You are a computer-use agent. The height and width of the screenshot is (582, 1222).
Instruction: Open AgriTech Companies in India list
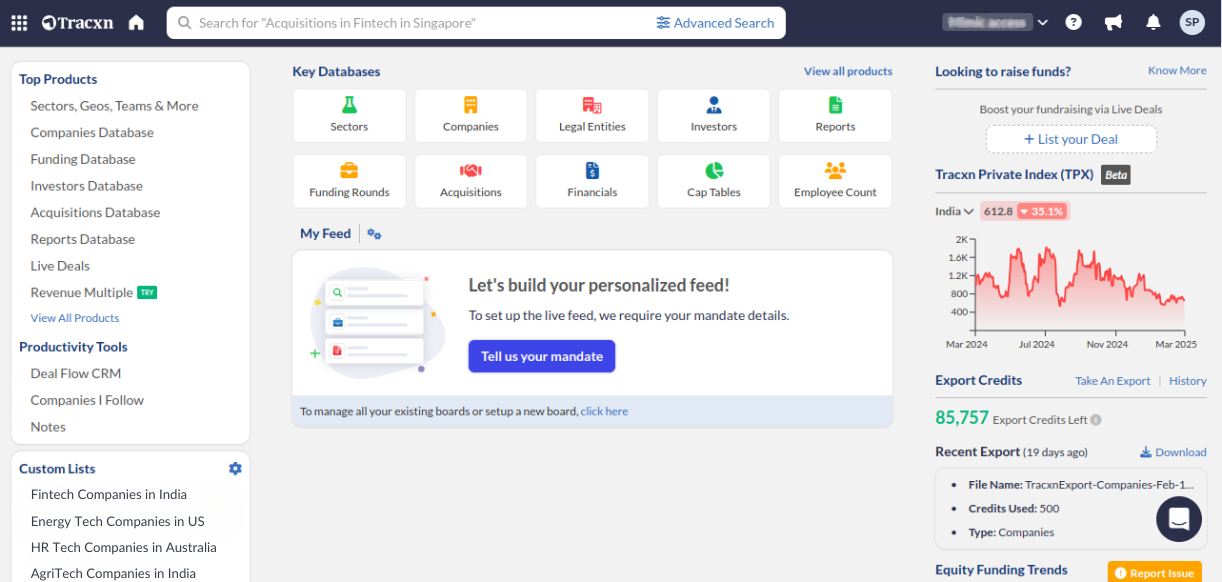[113, 573]
